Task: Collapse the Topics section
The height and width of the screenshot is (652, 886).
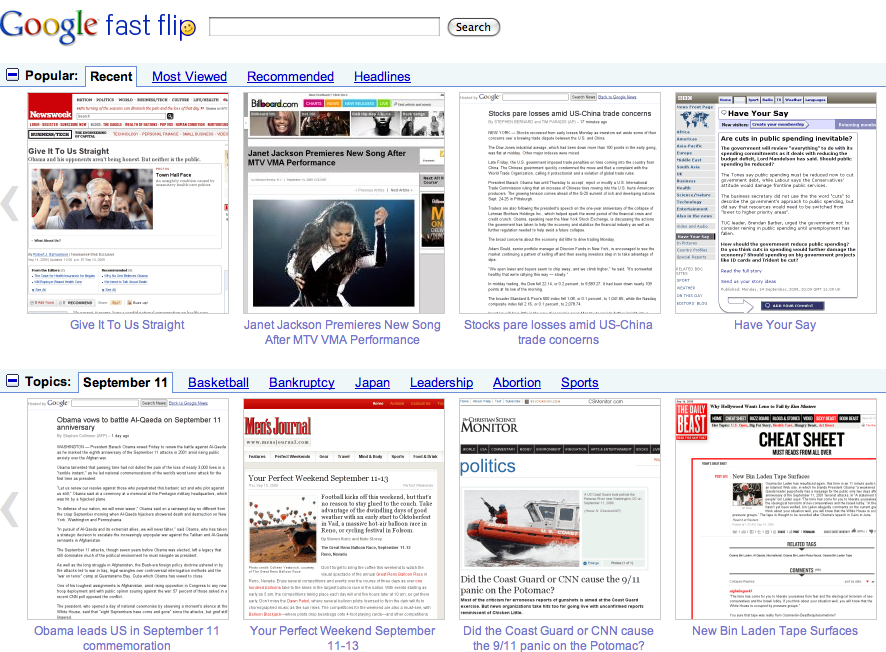Action: coord(12,381)
